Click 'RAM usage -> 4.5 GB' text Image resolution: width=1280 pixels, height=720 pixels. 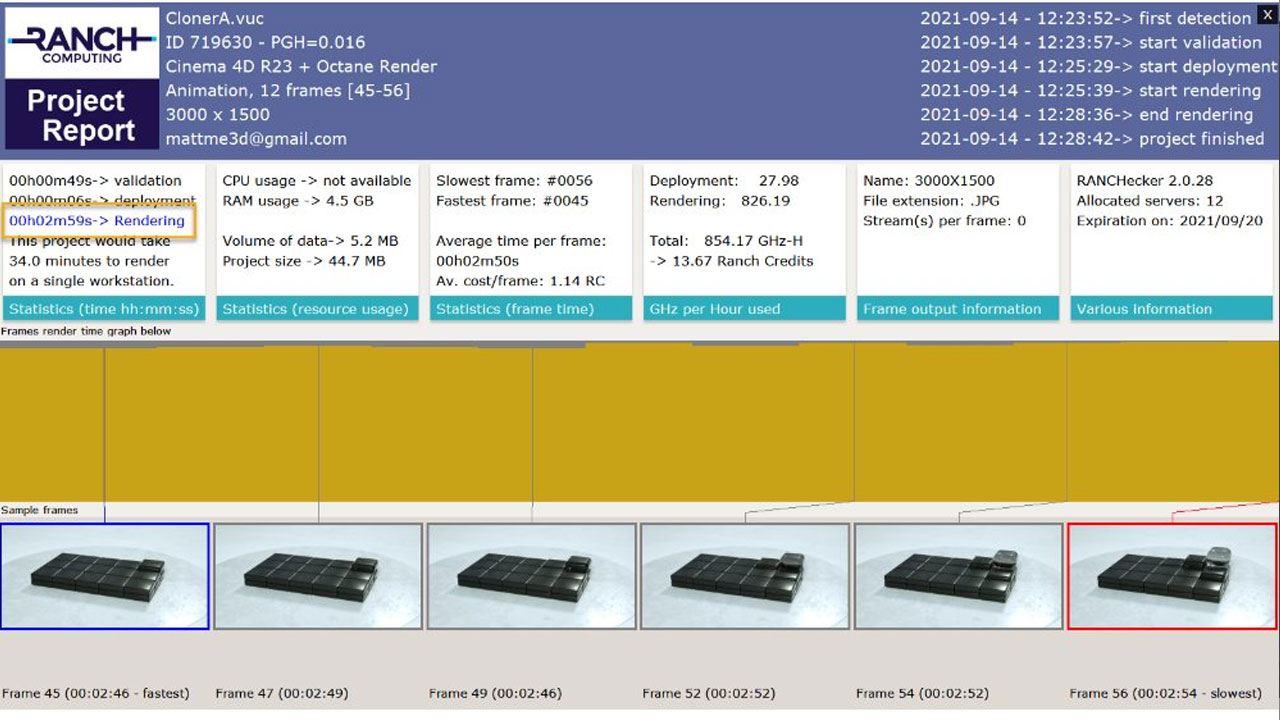[296, 200]
